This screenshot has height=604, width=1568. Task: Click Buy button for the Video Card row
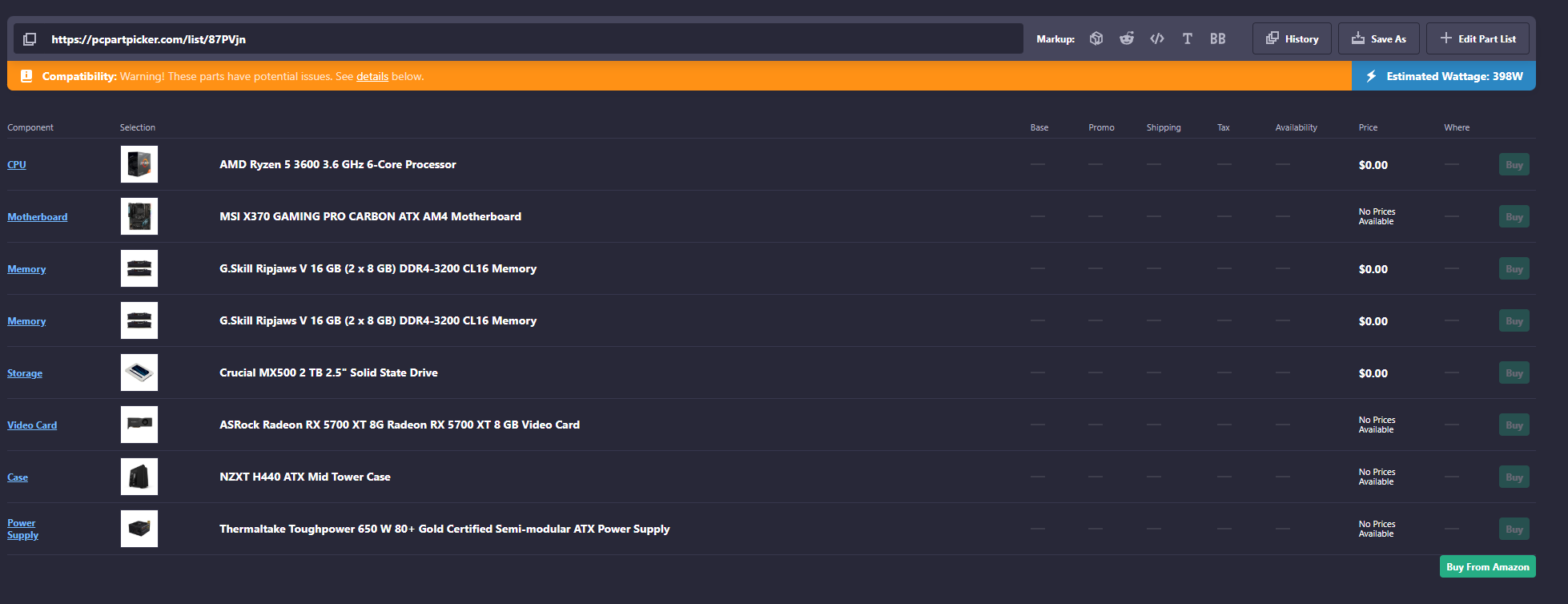(x=1514, y=425)
